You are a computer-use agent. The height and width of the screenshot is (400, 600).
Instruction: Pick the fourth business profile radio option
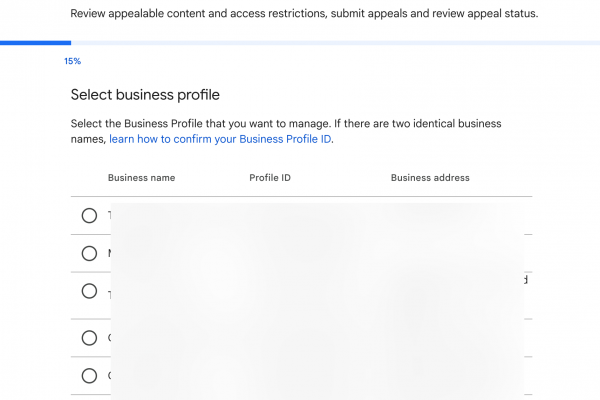point(89,338)
